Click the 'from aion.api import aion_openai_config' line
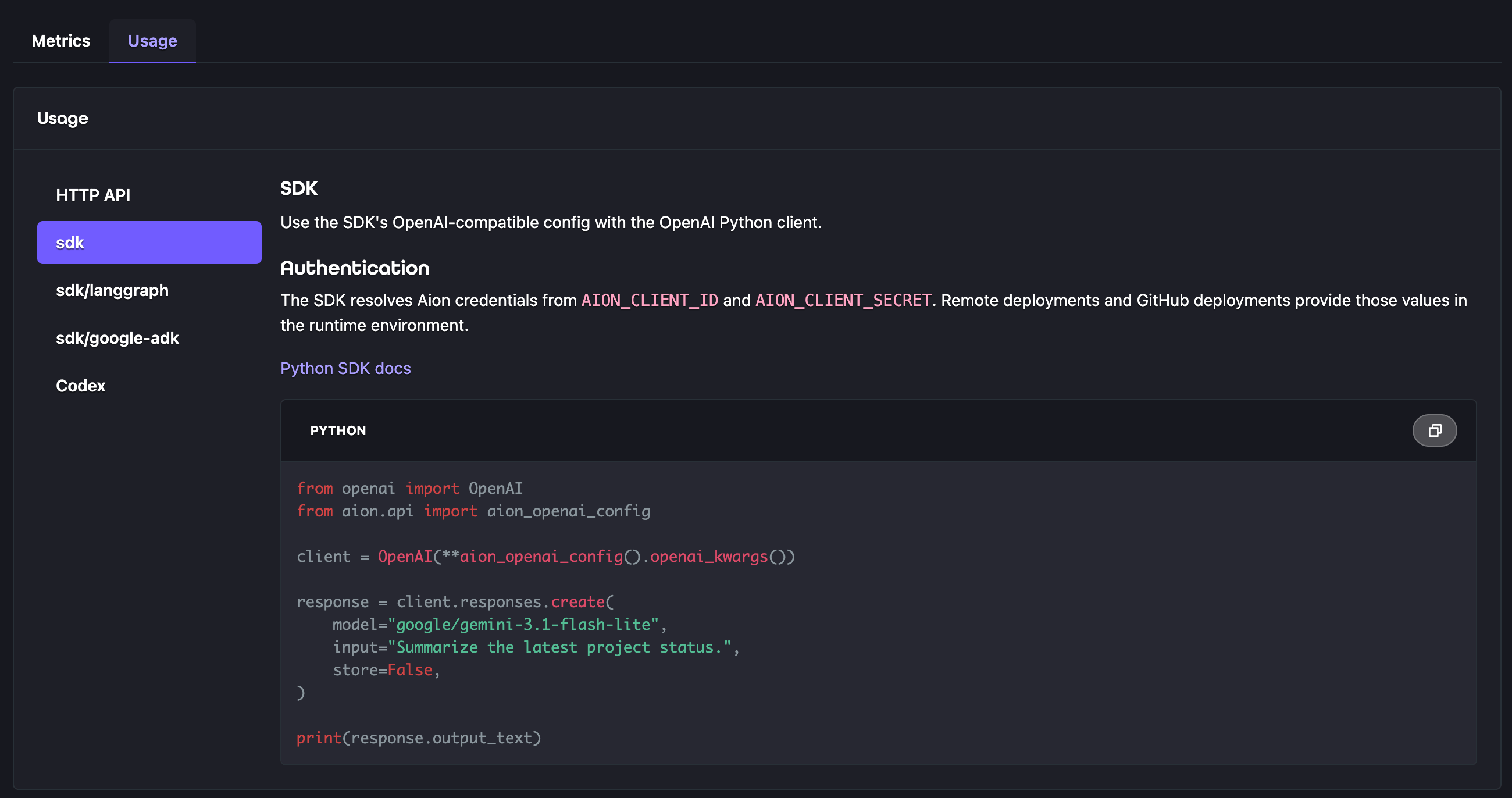Viewport: 1512px width, 798px height. (473, 511)
